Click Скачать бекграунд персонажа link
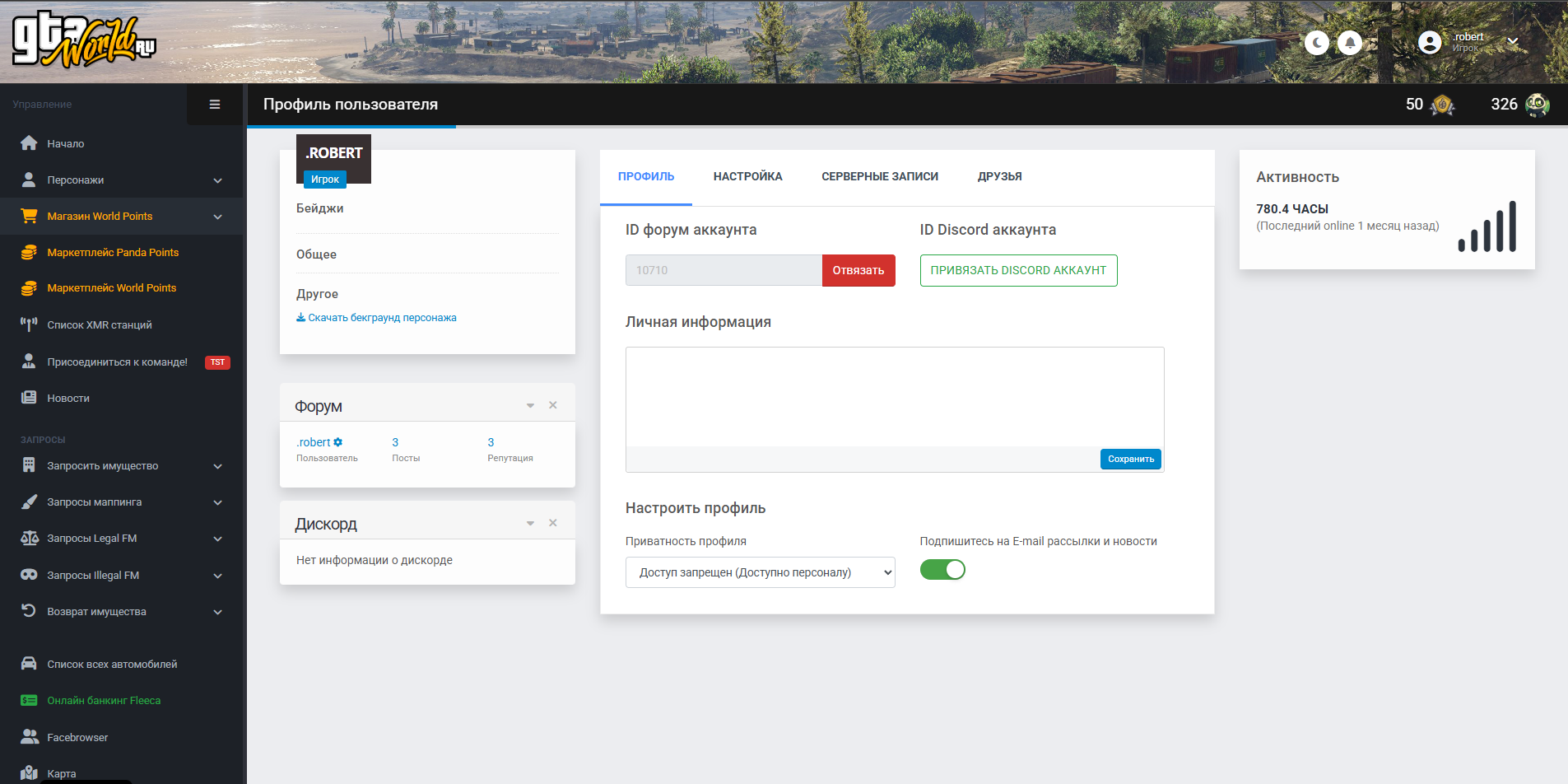Viewport: 1568px width, 784px height. tap(376, 317)
